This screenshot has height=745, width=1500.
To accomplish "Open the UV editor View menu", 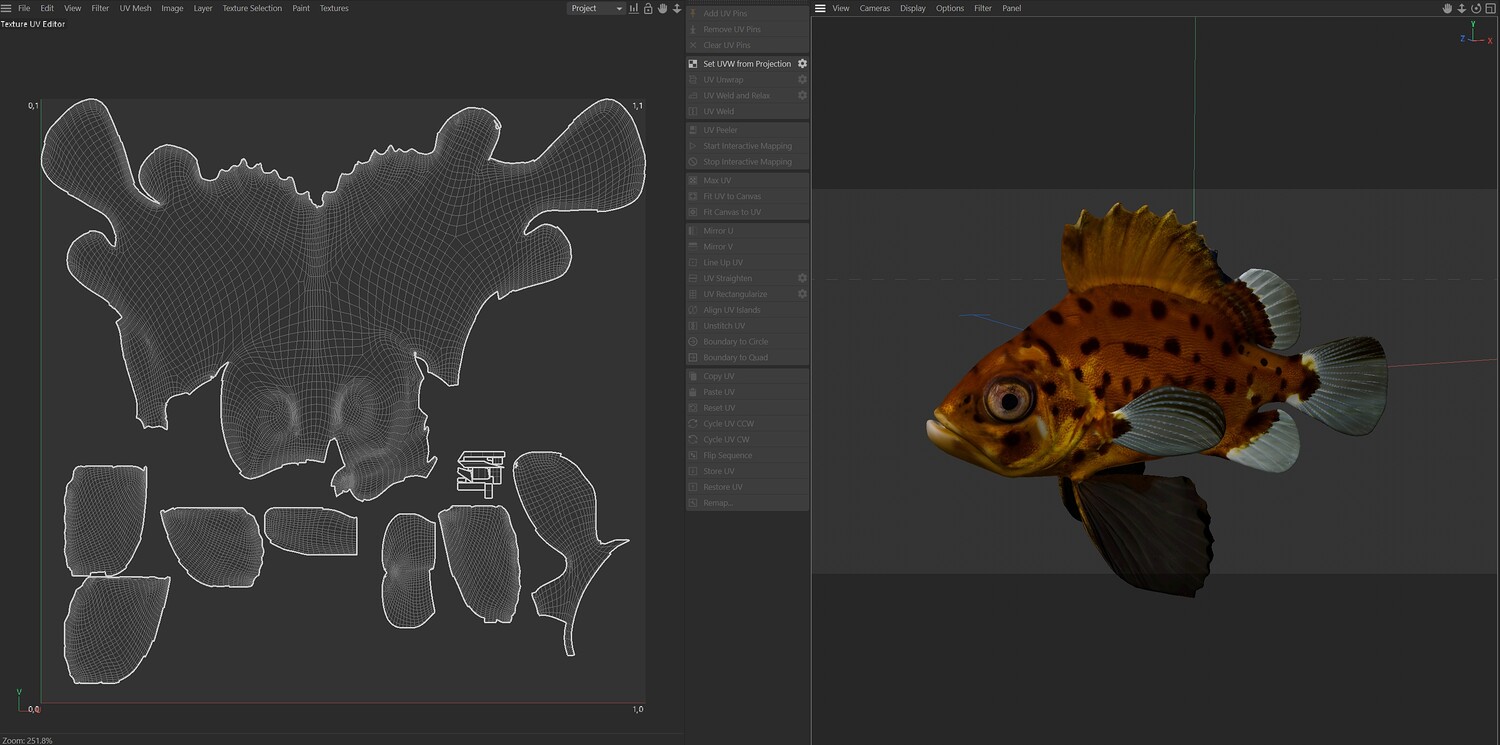I will tap(73, 8).
